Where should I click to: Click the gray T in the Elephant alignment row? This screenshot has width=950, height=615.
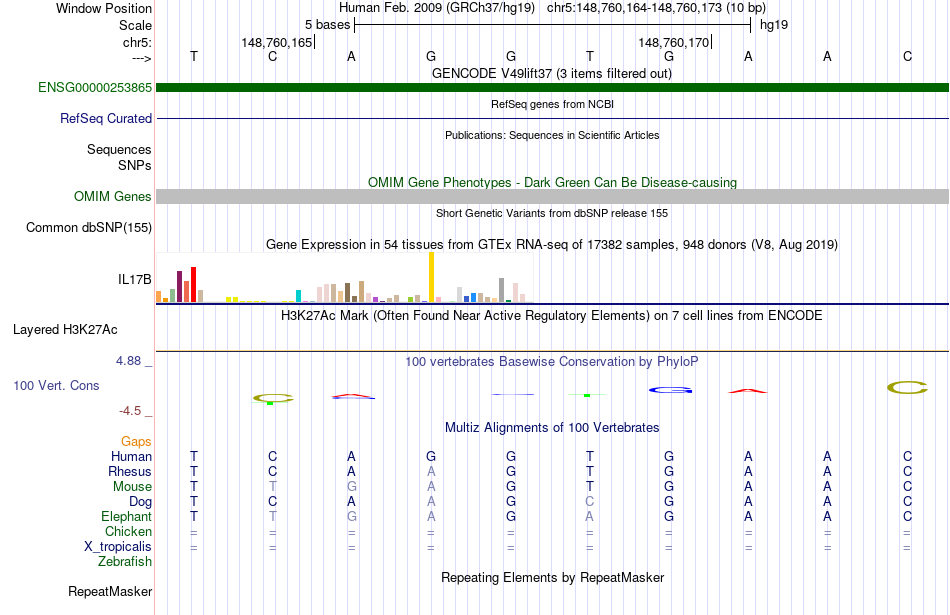point(273,516)
